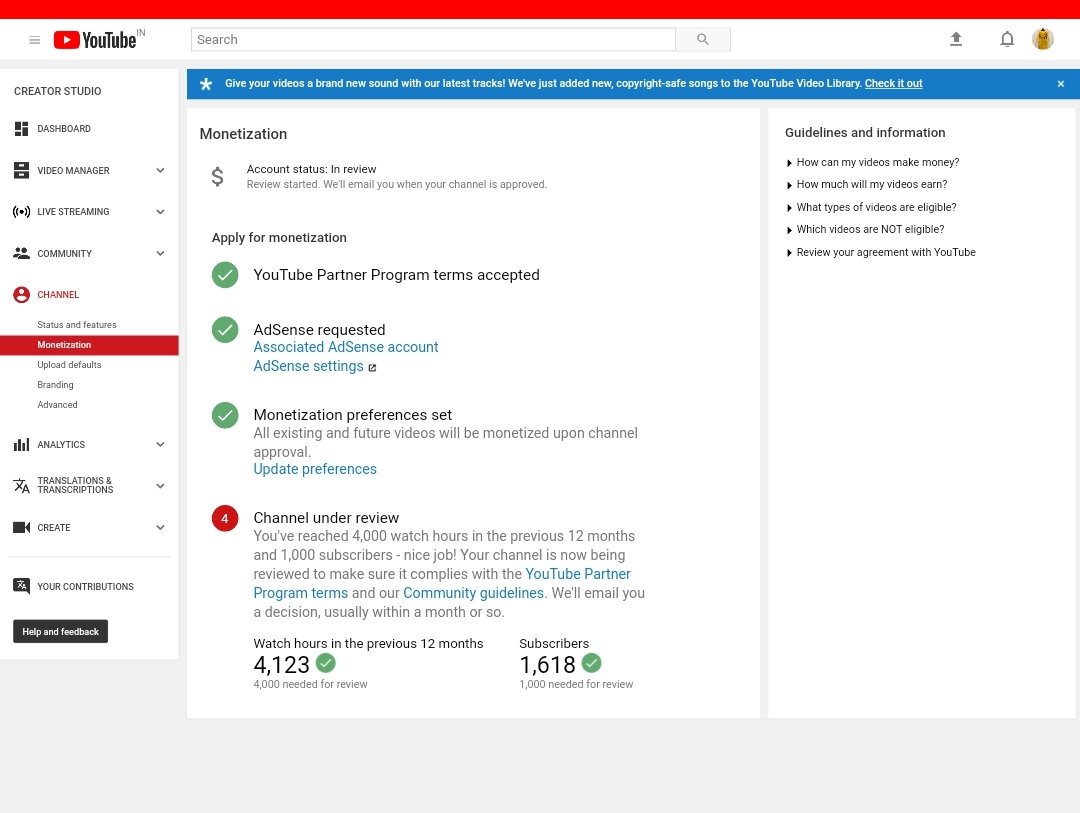1080x813 pixels.
Task: Click the Live Streaming broadcast icon
Action: click(21, 212)
